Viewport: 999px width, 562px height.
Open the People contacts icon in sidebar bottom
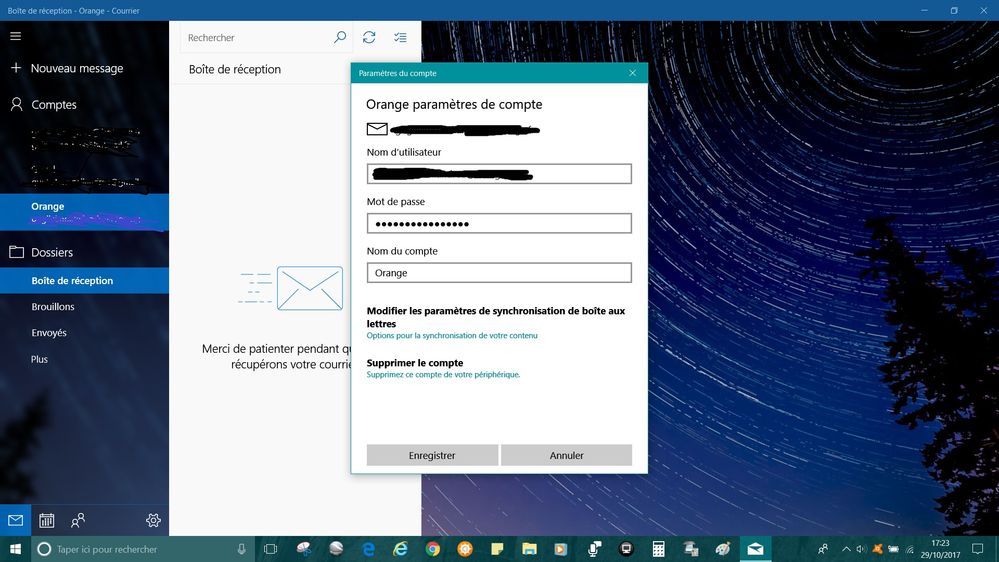pos(78,520)
